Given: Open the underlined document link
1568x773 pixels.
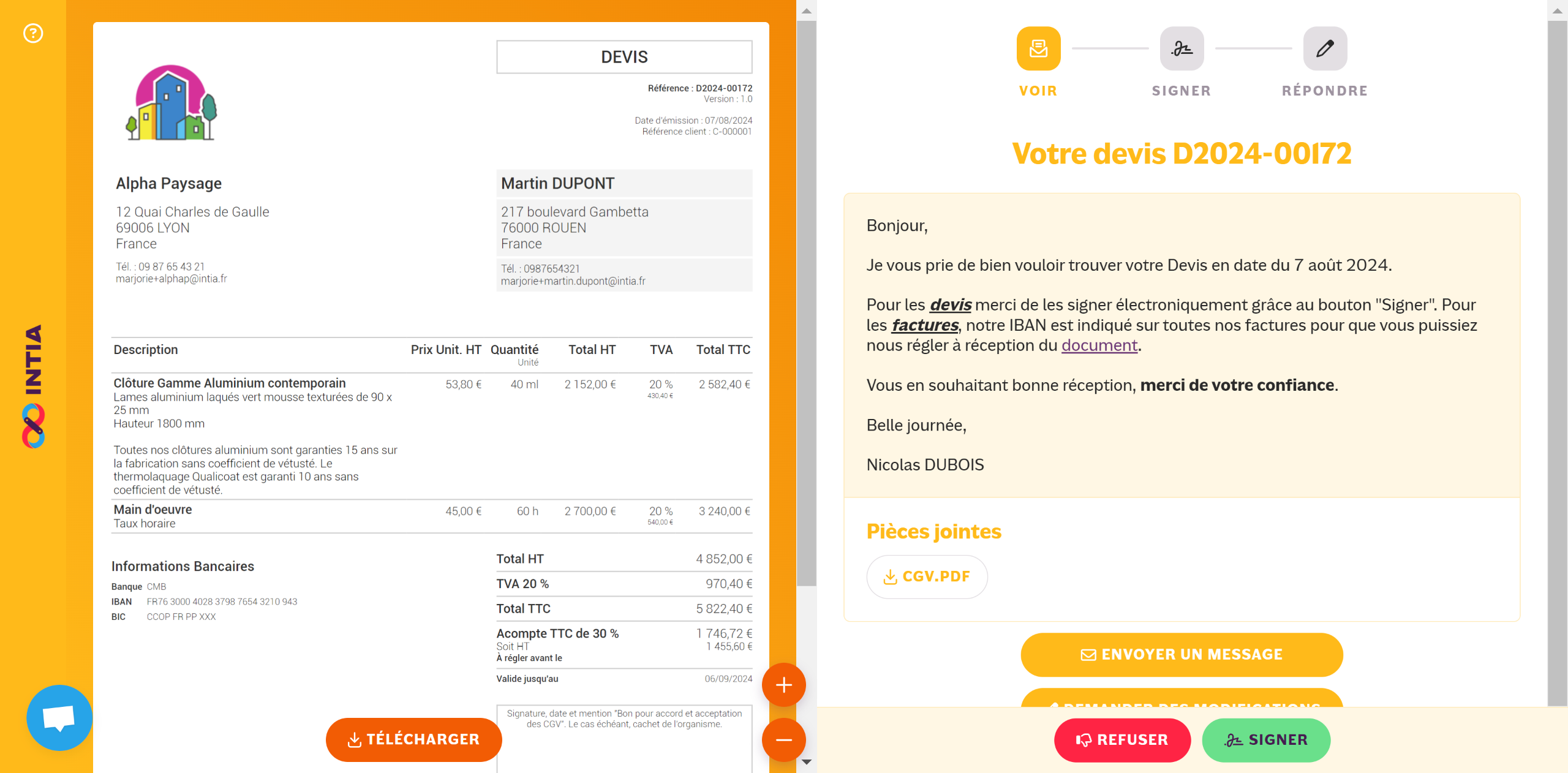Looking at the screenshot, I should click(1099, 345).
